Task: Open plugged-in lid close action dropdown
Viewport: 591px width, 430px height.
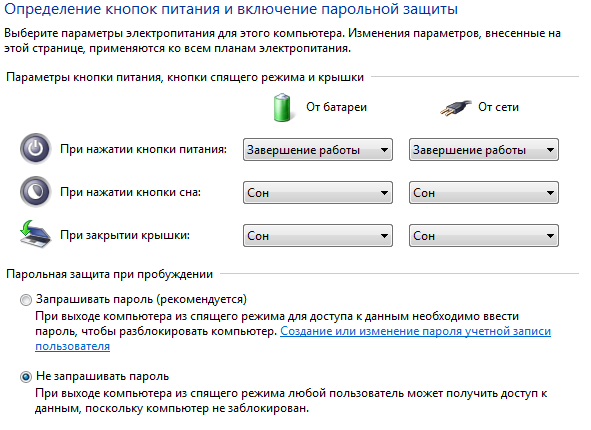Action: click(484, 236)
